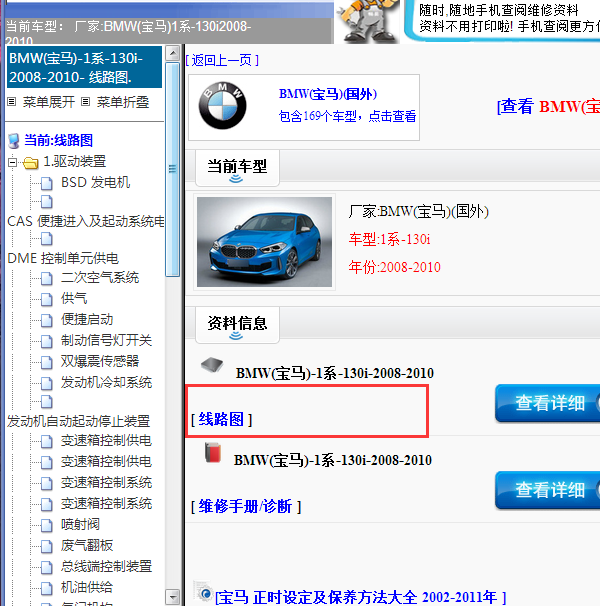Click document icon beside 双爆震传感器
This screenshot has height=606, width=600.
pyautogui.click(x=47, y=362)
